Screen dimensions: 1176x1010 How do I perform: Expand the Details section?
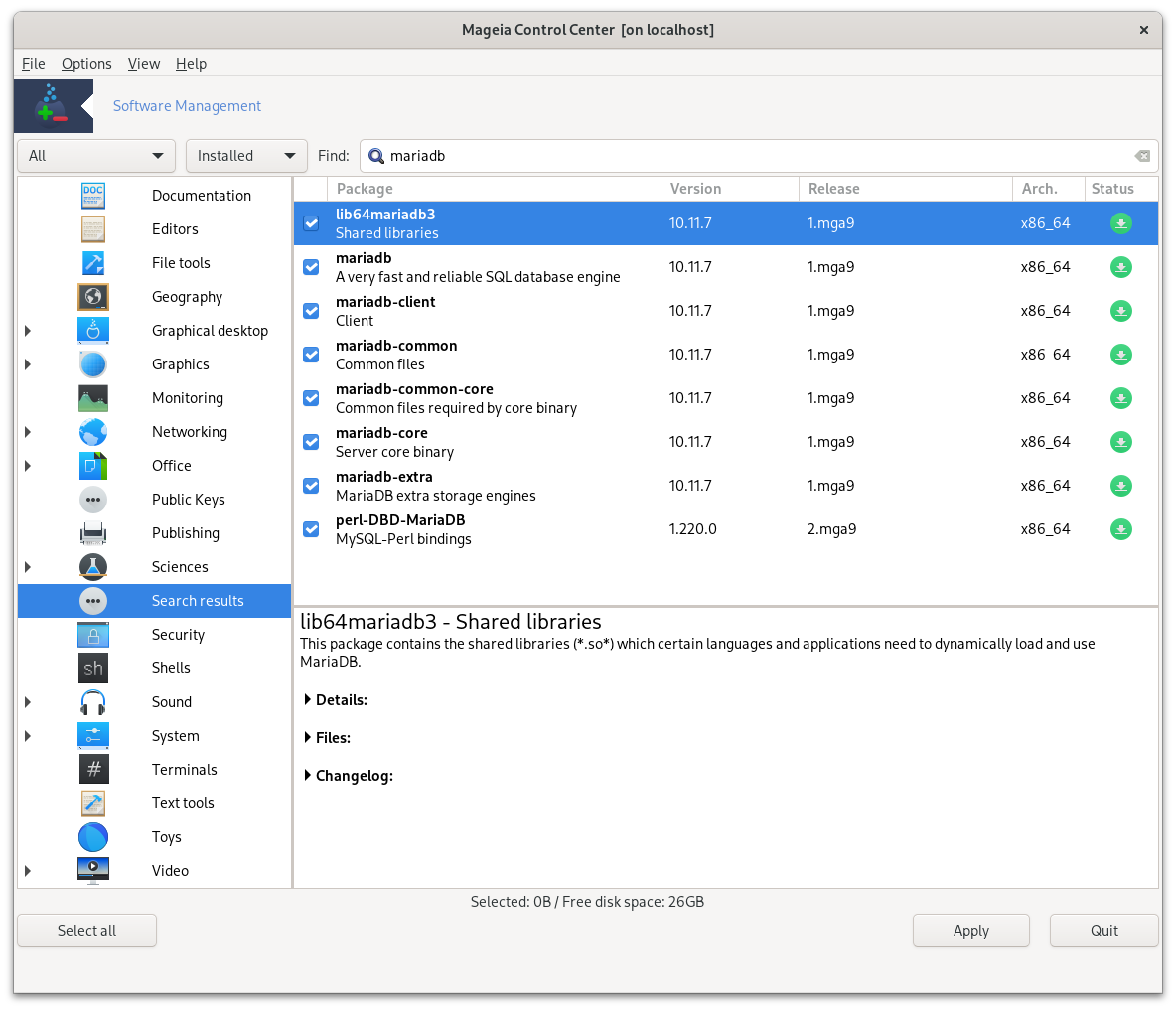pyautogui.click(x=308, y=699)
